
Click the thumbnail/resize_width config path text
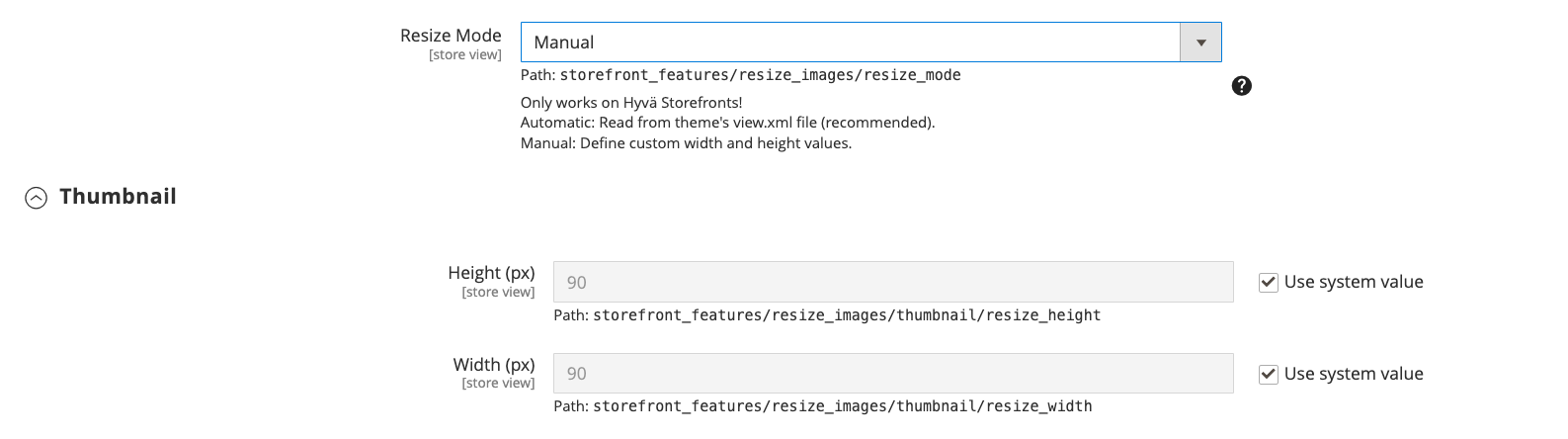coord(842,406)
